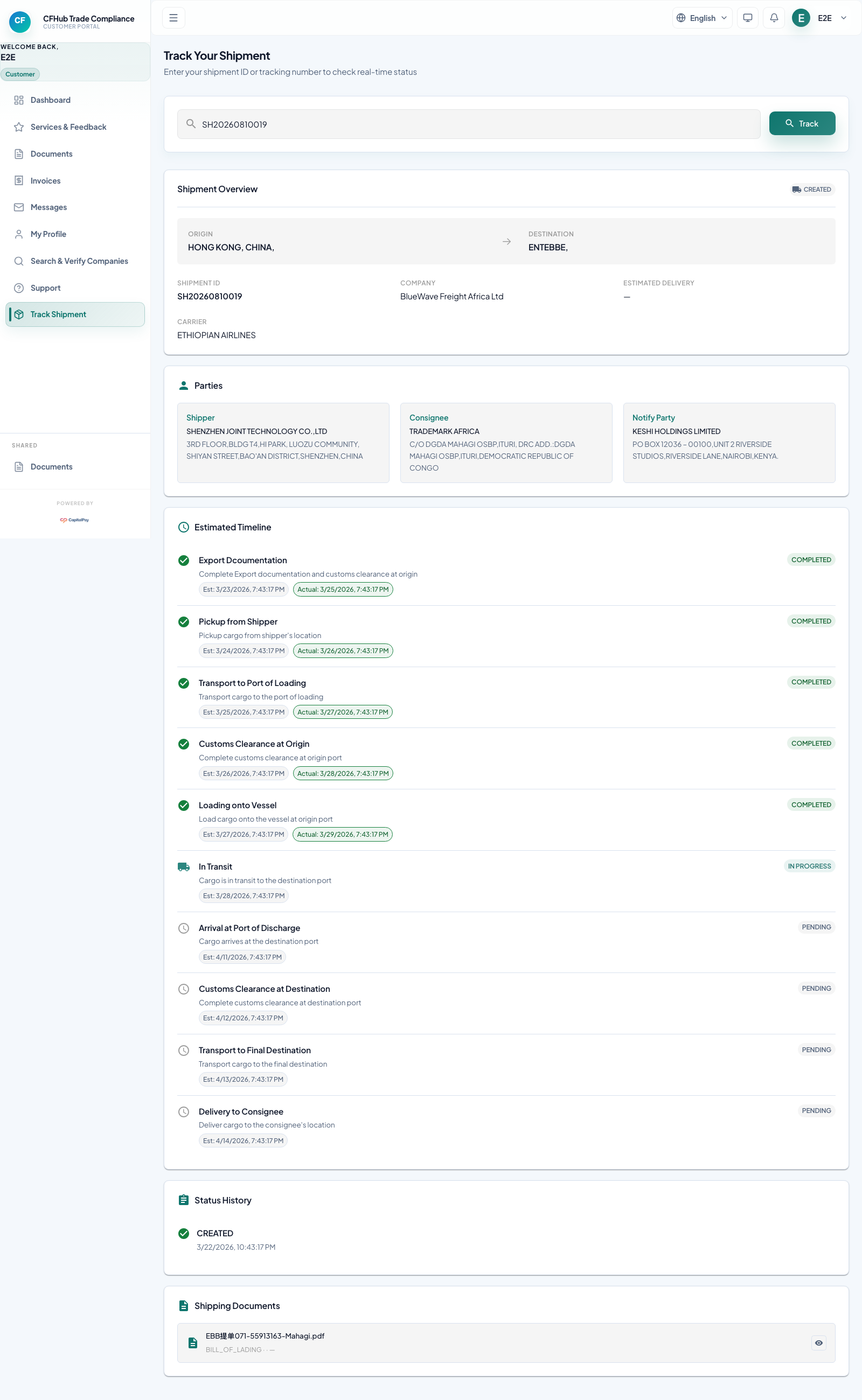Open the notifications bell
This screenshot has height=1400, width=862.
[x=774, y=18]
